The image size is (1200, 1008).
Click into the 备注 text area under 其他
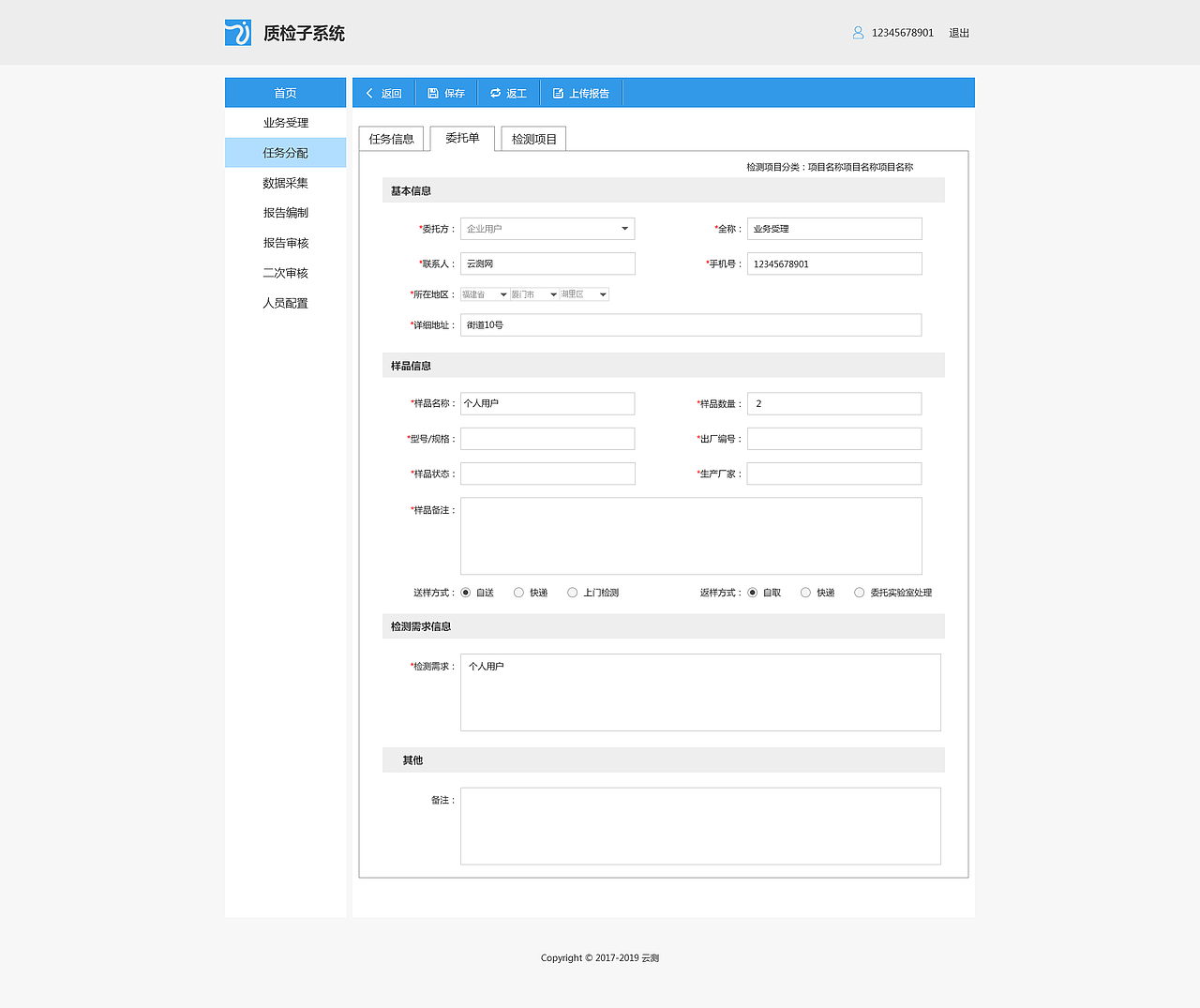[x=700, y=826]
